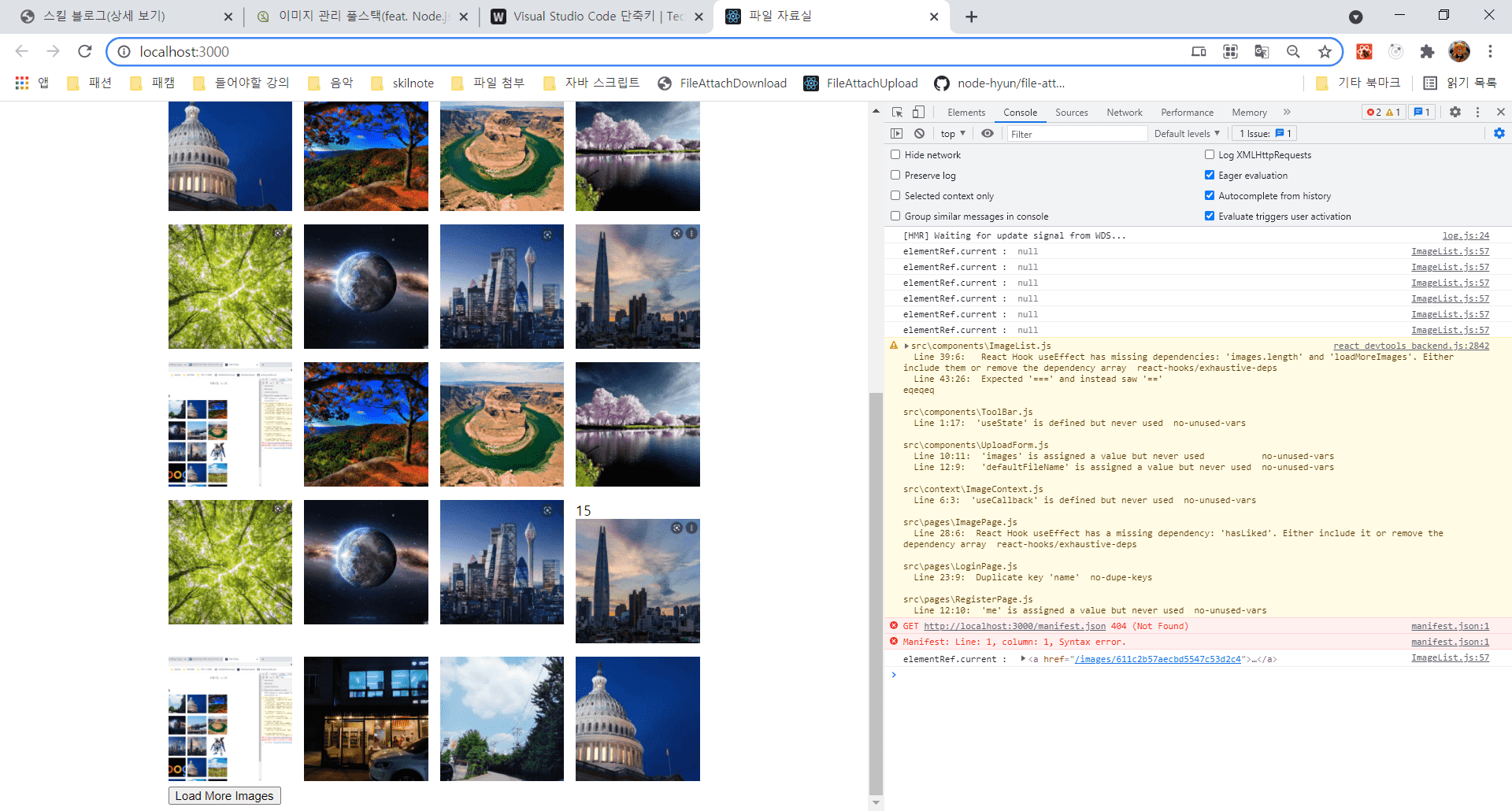
Task: Click the Load More Images button
Action: pyautogui.click(x=224, y=796)
